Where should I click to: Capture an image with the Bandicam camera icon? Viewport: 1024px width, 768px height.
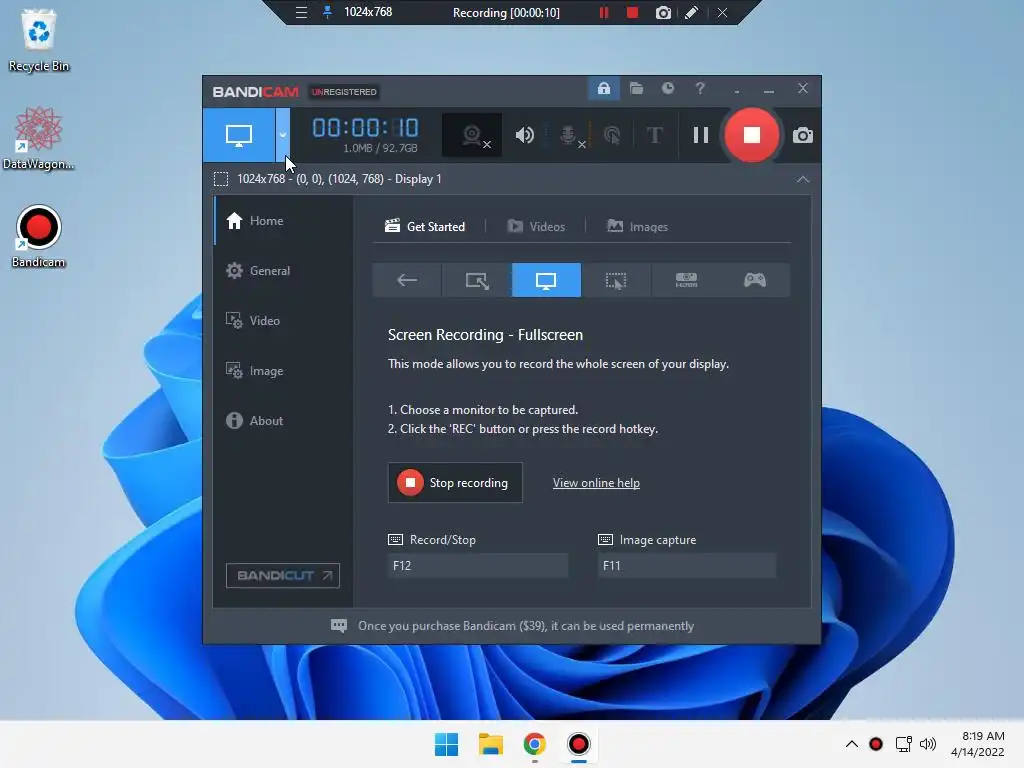(x=803, y=135)
